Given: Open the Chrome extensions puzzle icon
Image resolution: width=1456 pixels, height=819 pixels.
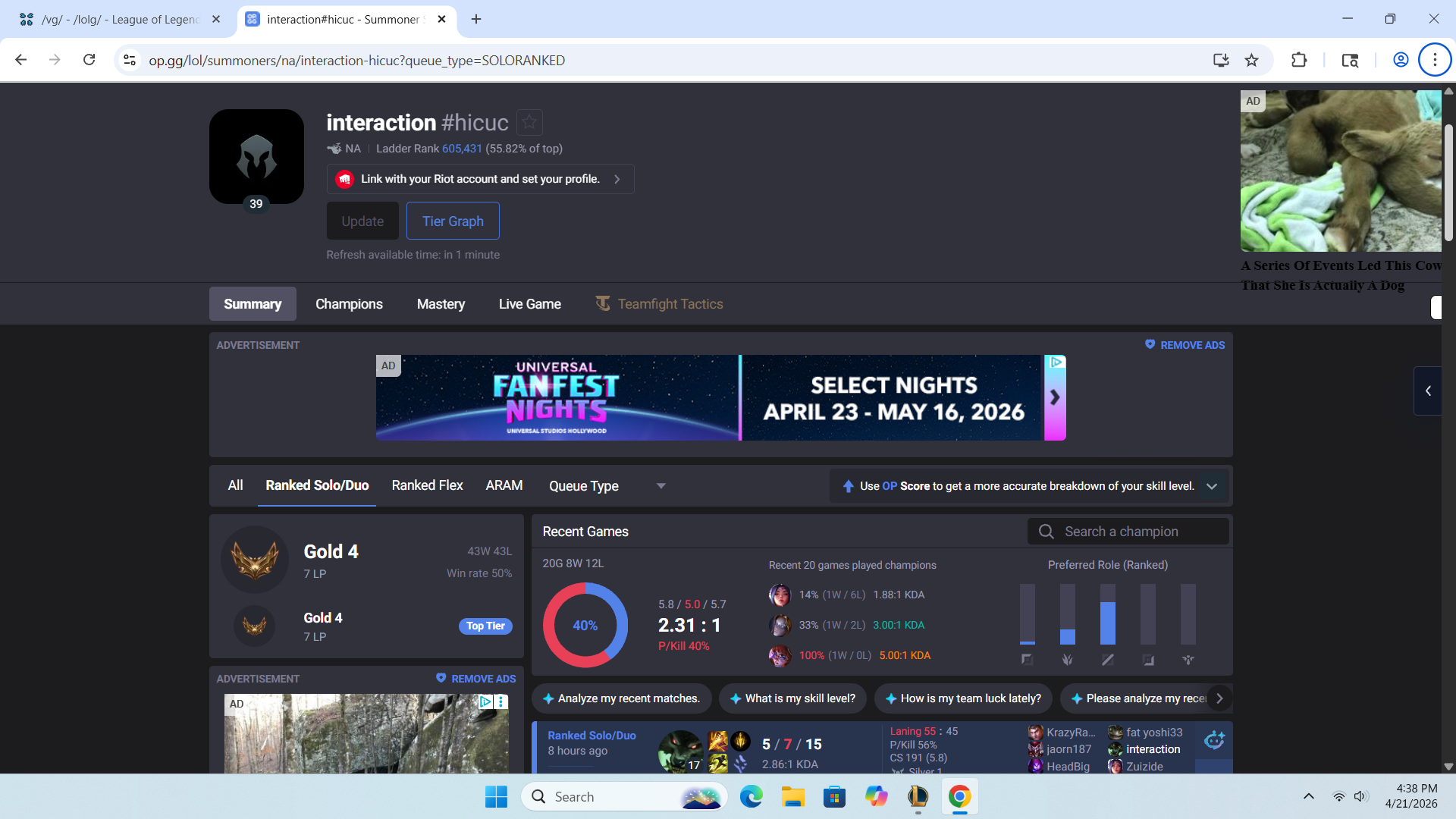Looking at the screenshot, I should (1299, 60).
